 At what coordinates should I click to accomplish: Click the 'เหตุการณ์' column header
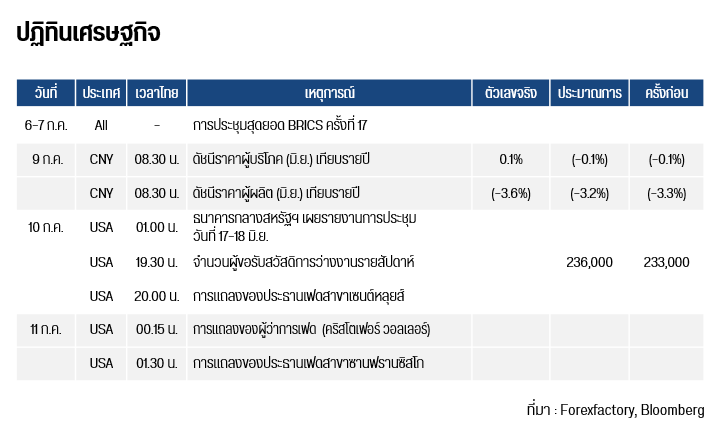[329, 93]
